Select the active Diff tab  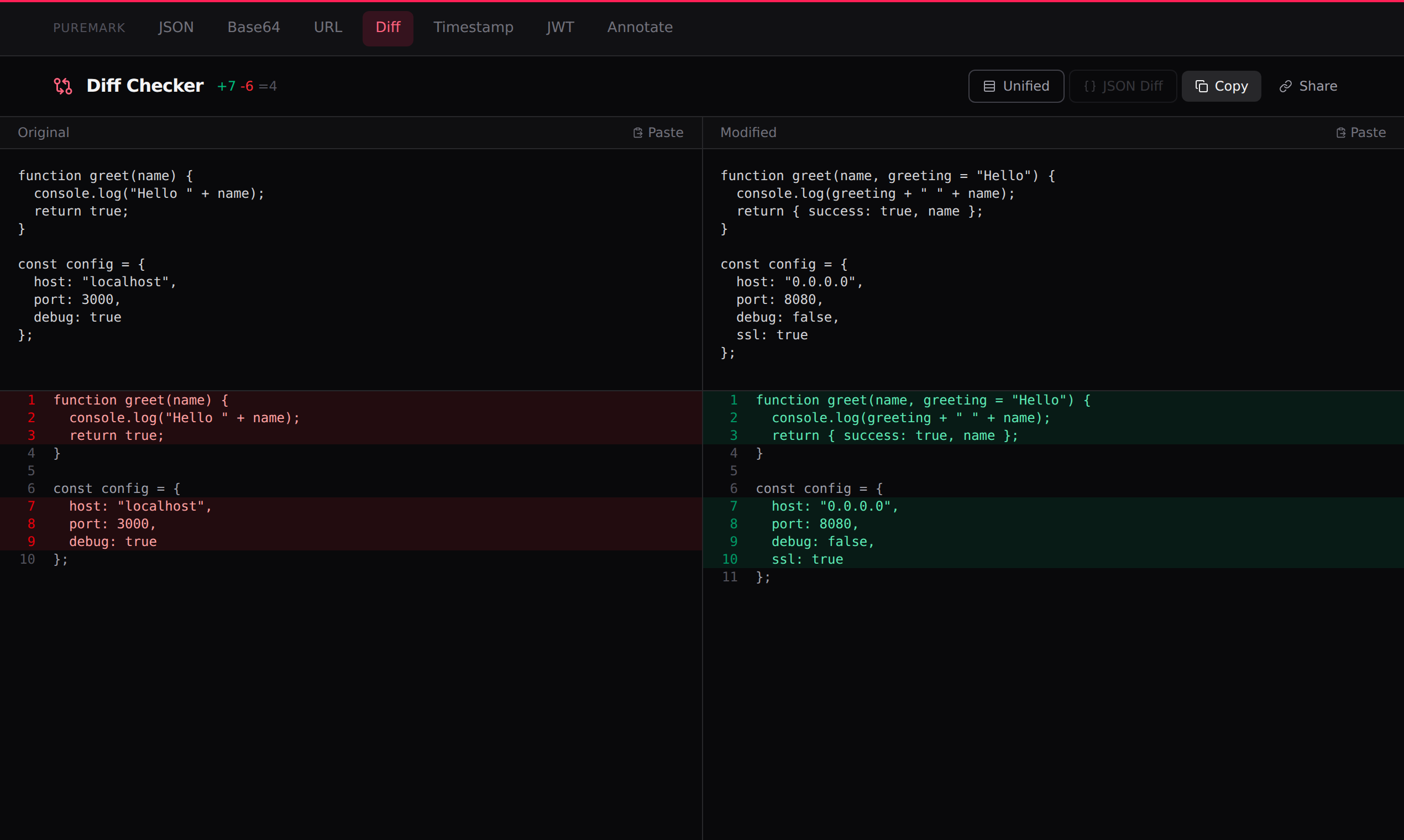[388, 27]
